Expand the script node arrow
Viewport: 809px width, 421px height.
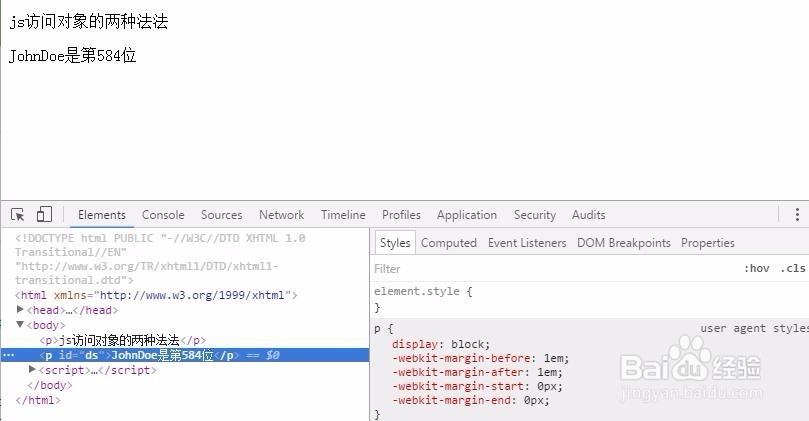[x=32, y=369]
